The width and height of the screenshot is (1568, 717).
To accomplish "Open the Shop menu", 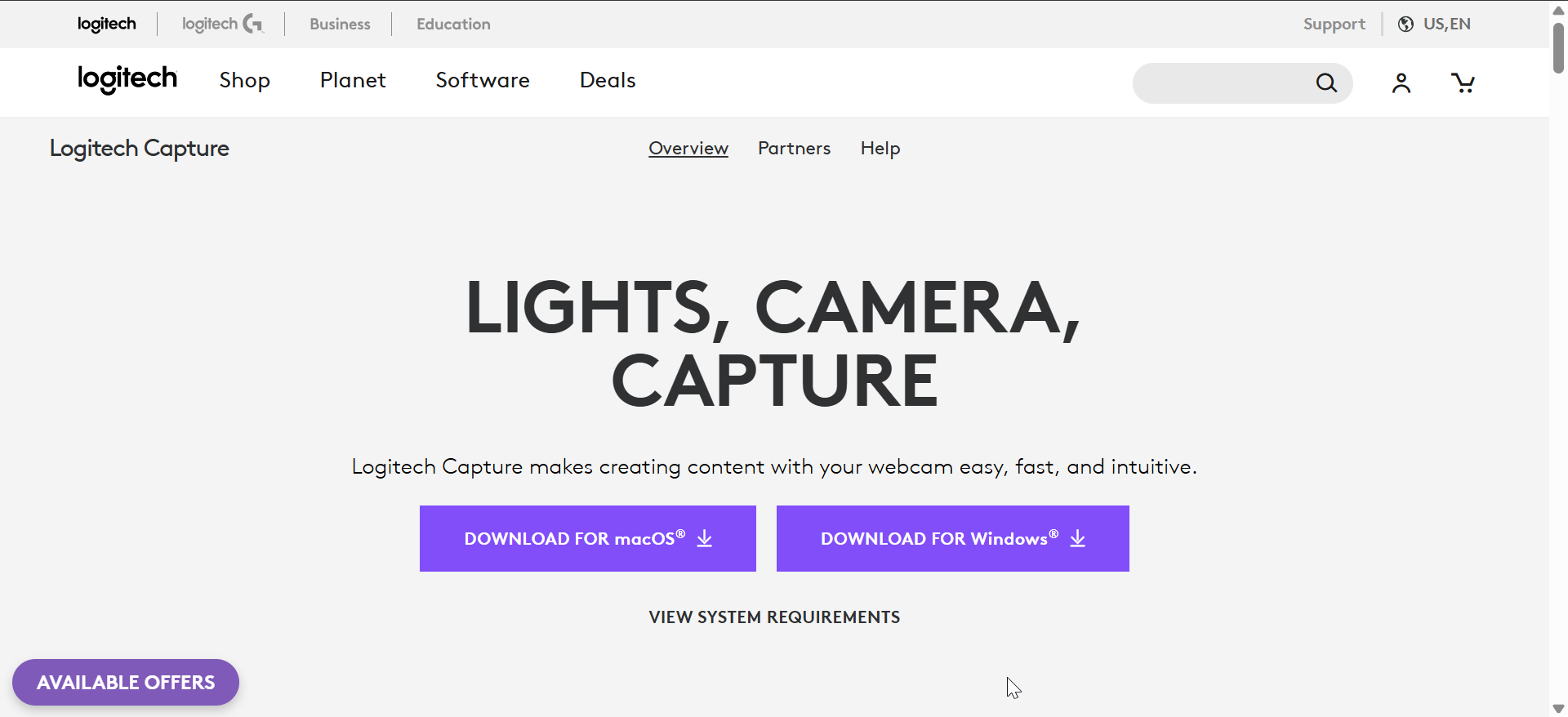I will tap(245, 80).
